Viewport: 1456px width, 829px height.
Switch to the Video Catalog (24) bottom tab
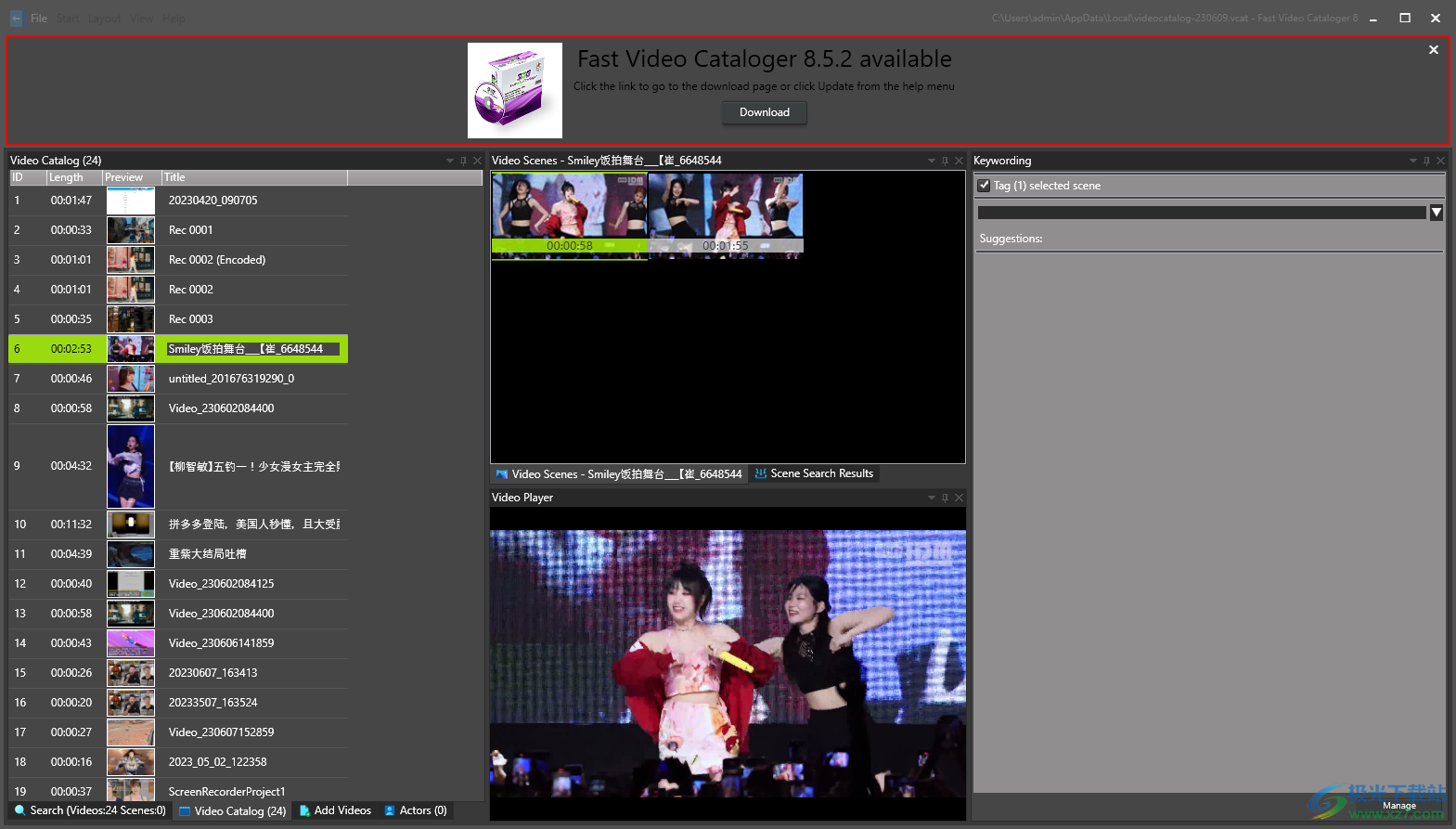tap(232, 811)
